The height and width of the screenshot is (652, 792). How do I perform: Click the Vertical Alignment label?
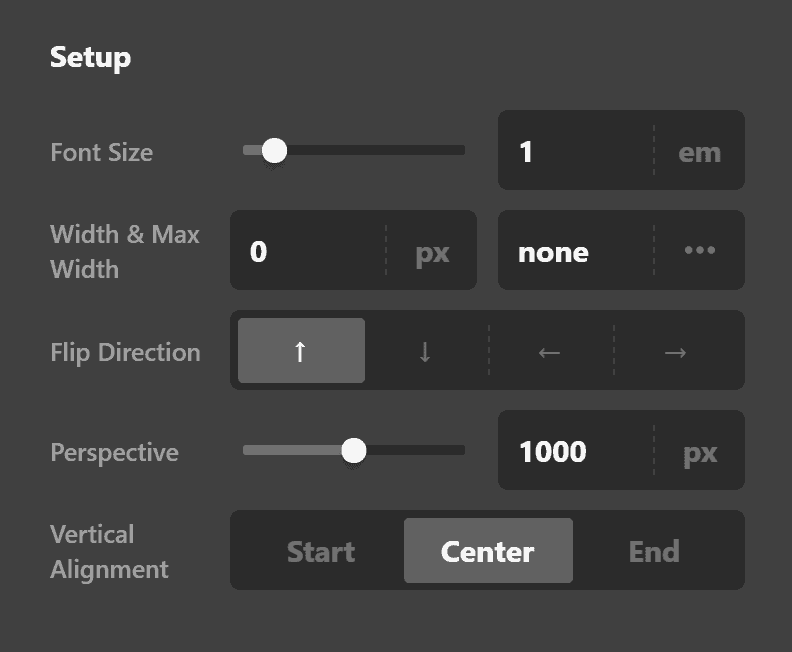109,551
